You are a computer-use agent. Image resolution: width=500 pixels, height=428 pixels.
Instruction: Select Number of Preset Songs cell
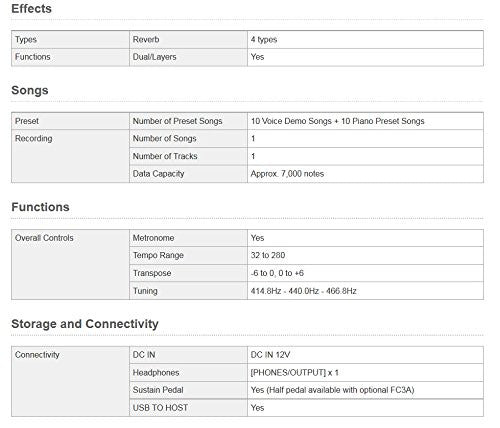(x=188, y=121)
